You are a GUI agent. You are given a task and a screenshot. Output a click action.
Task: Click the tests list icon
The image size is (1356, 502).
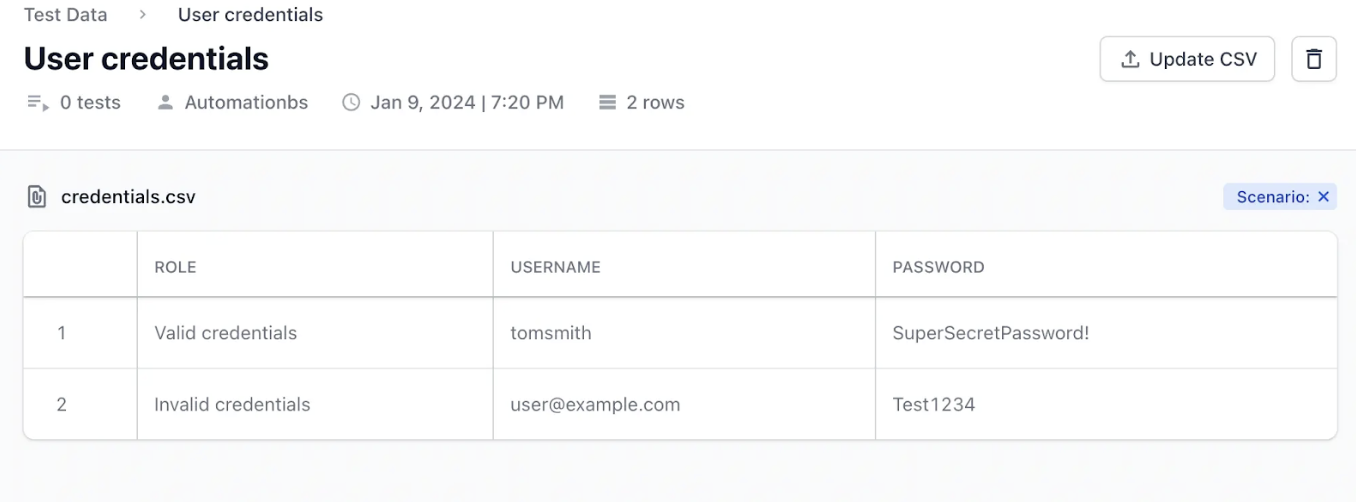(x=38, y=102)
